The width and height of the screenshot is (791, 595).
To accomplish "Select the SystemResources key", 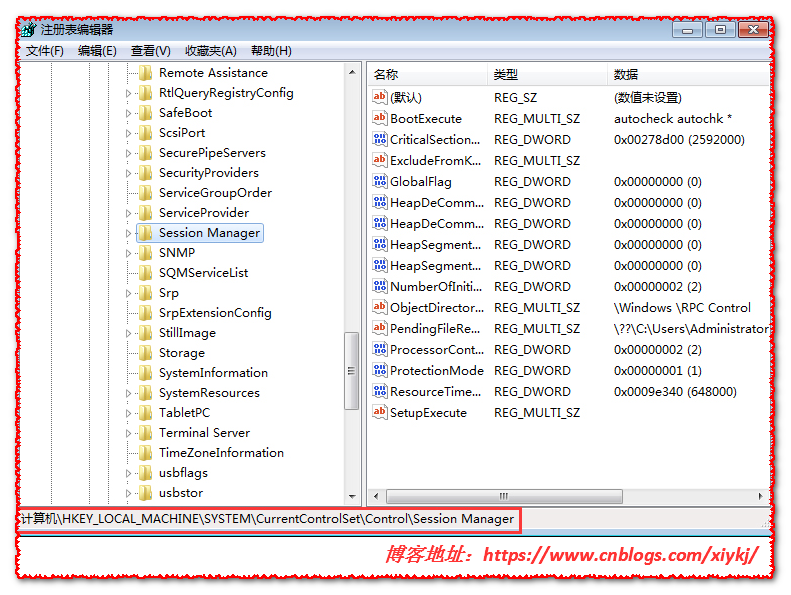I will pyautogui.click(x=209, y=393).
